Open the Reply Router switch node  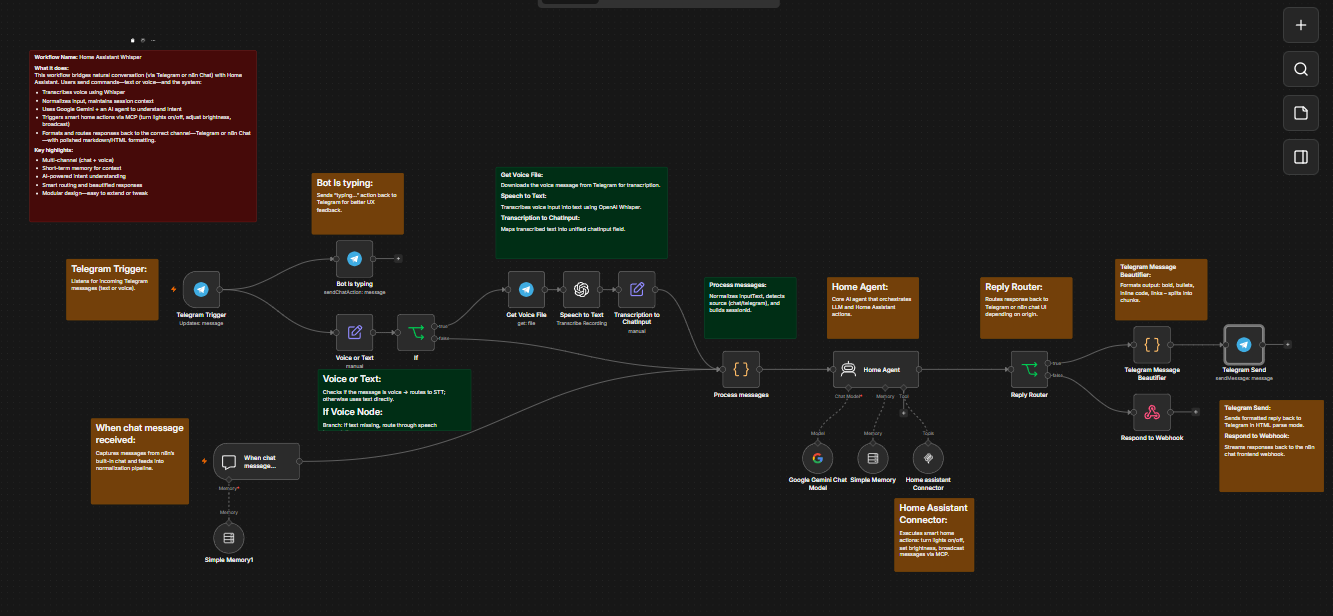click(1029, 369)
